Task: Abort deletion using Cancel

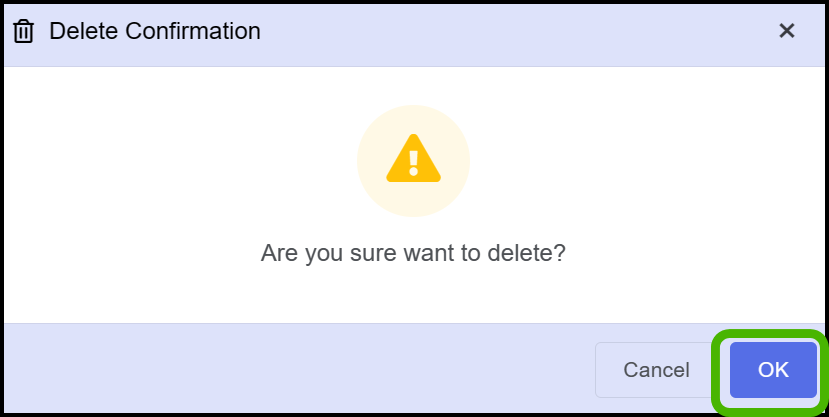Action: 656,370
